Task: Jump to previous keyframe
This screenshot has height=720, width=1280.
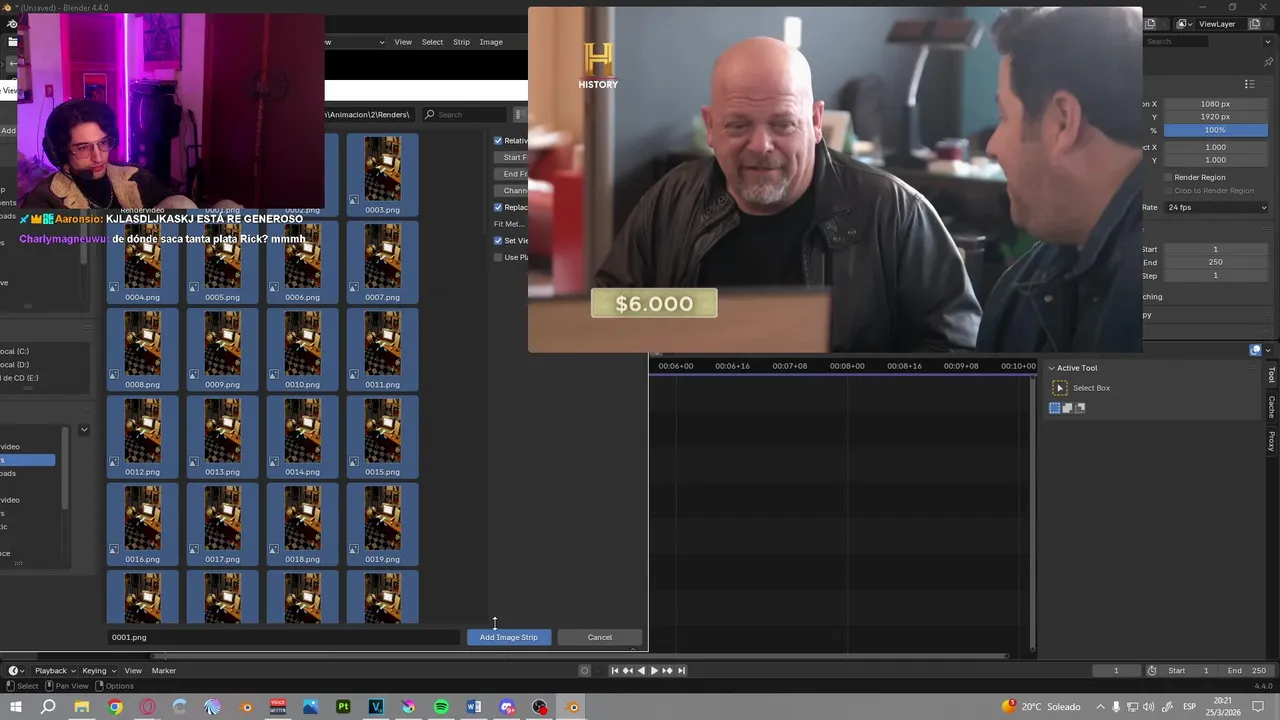Action: click(628, 671)
